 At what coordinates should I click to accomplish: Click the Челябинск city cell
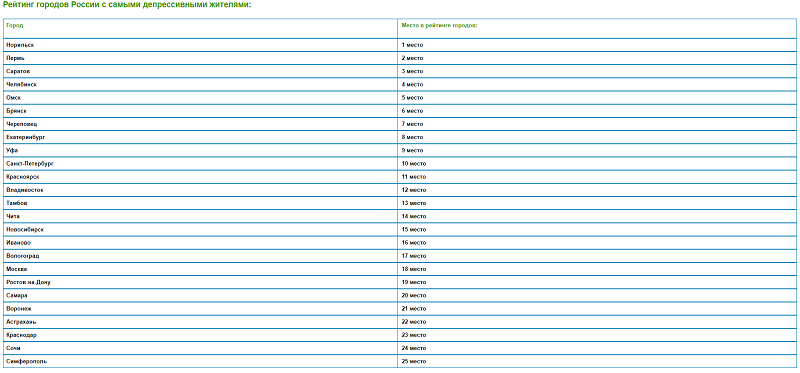click(x=201, y=85)
